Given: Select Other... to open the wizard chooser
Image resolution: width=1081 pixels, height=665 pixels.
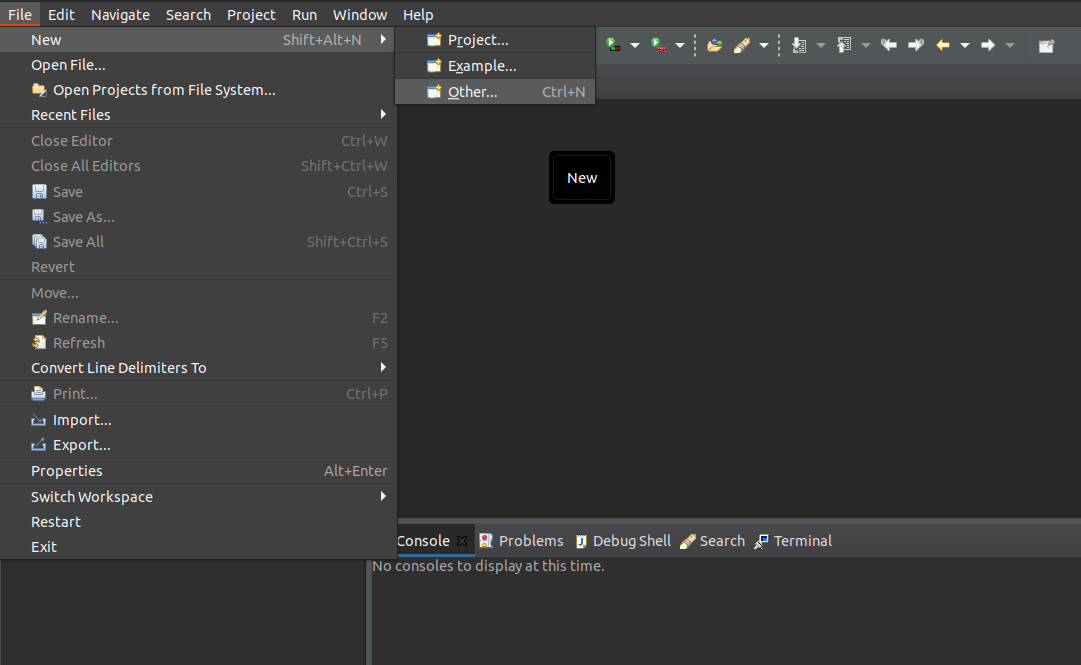Looking at the screenshot, I should [471, 91].
